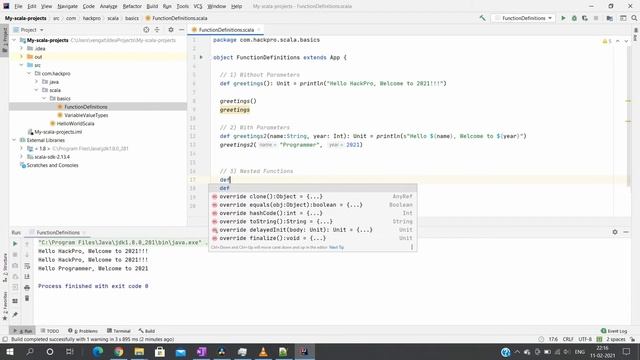This screenshot has height=360, width=640.
Task: Toggle read-only lock icon in status bar
Action: coord(632,339)
